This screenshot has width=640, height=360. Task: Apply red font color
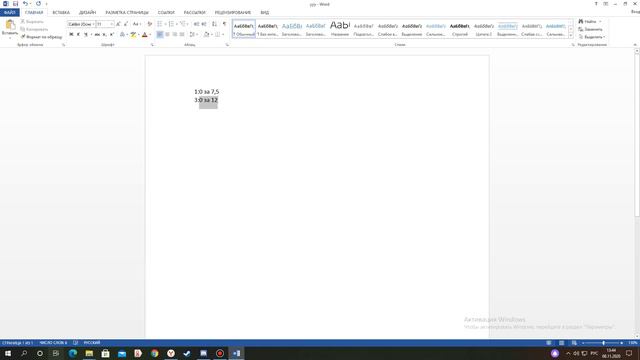(x=144, y=35)
